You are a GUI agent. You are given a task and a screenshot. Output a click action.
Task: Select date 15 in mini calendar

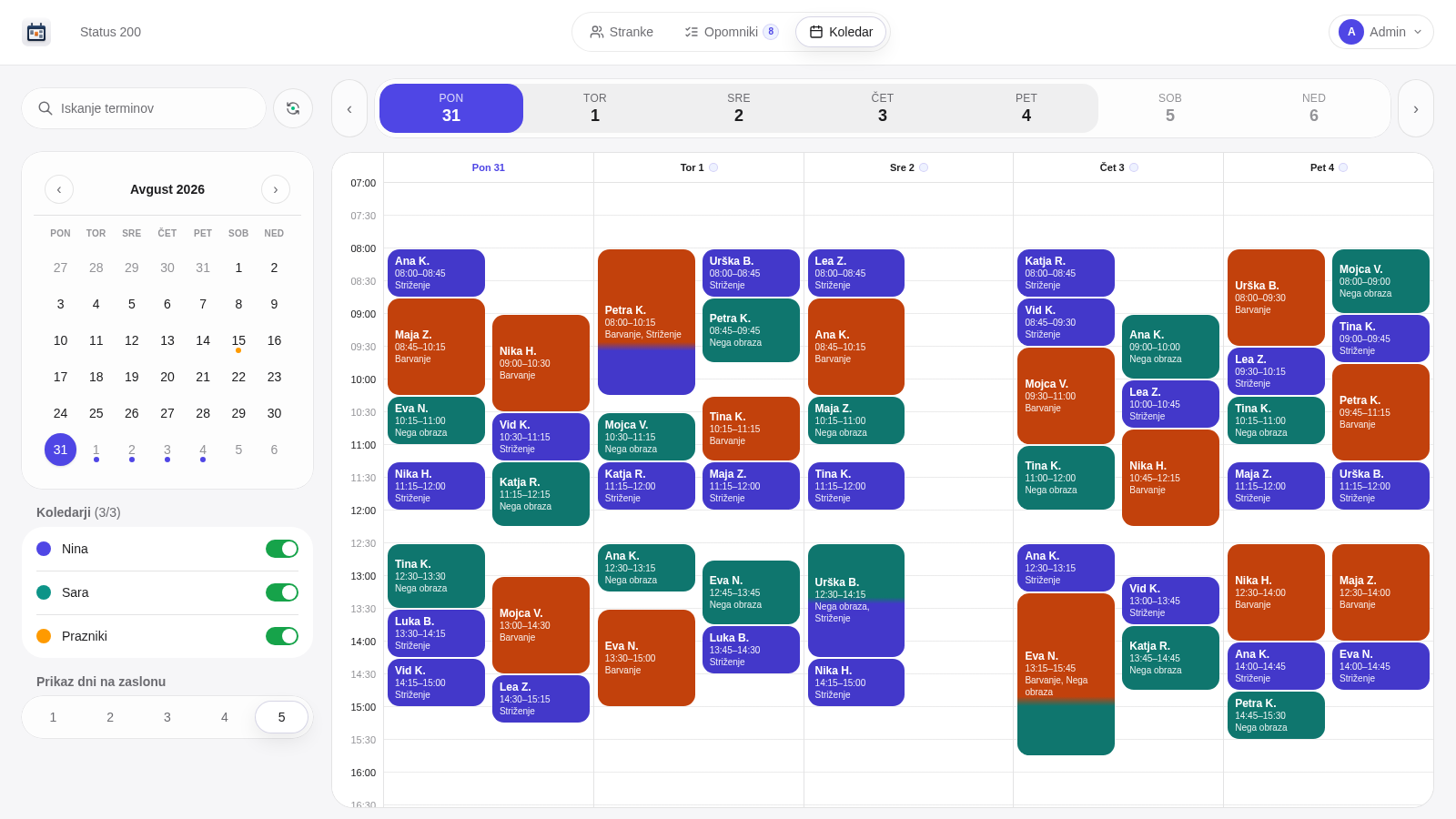tap(238, 340)
